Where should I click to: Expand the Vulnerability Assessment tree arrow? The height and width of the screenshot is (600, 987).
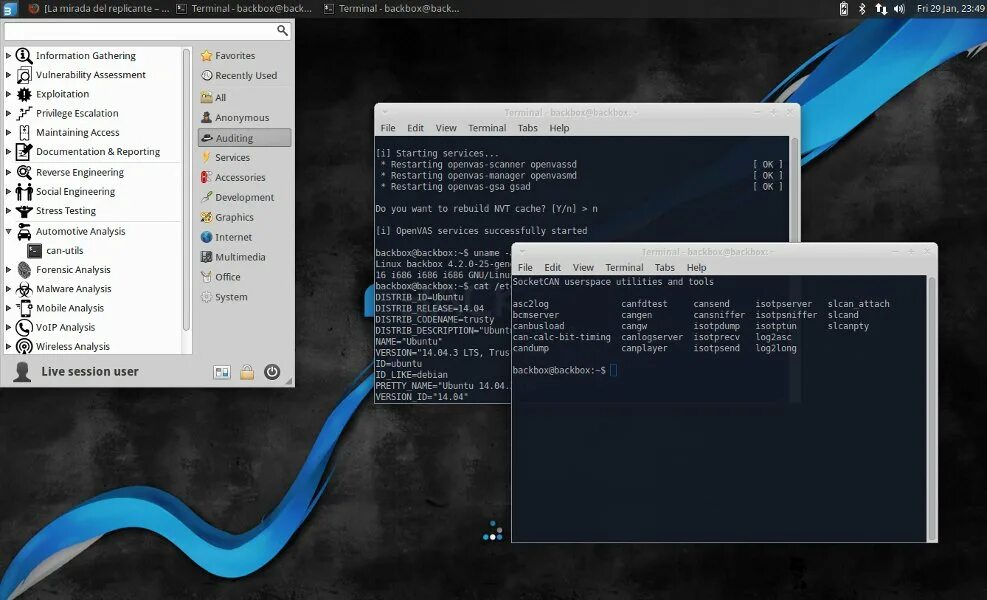pos(8,75)
